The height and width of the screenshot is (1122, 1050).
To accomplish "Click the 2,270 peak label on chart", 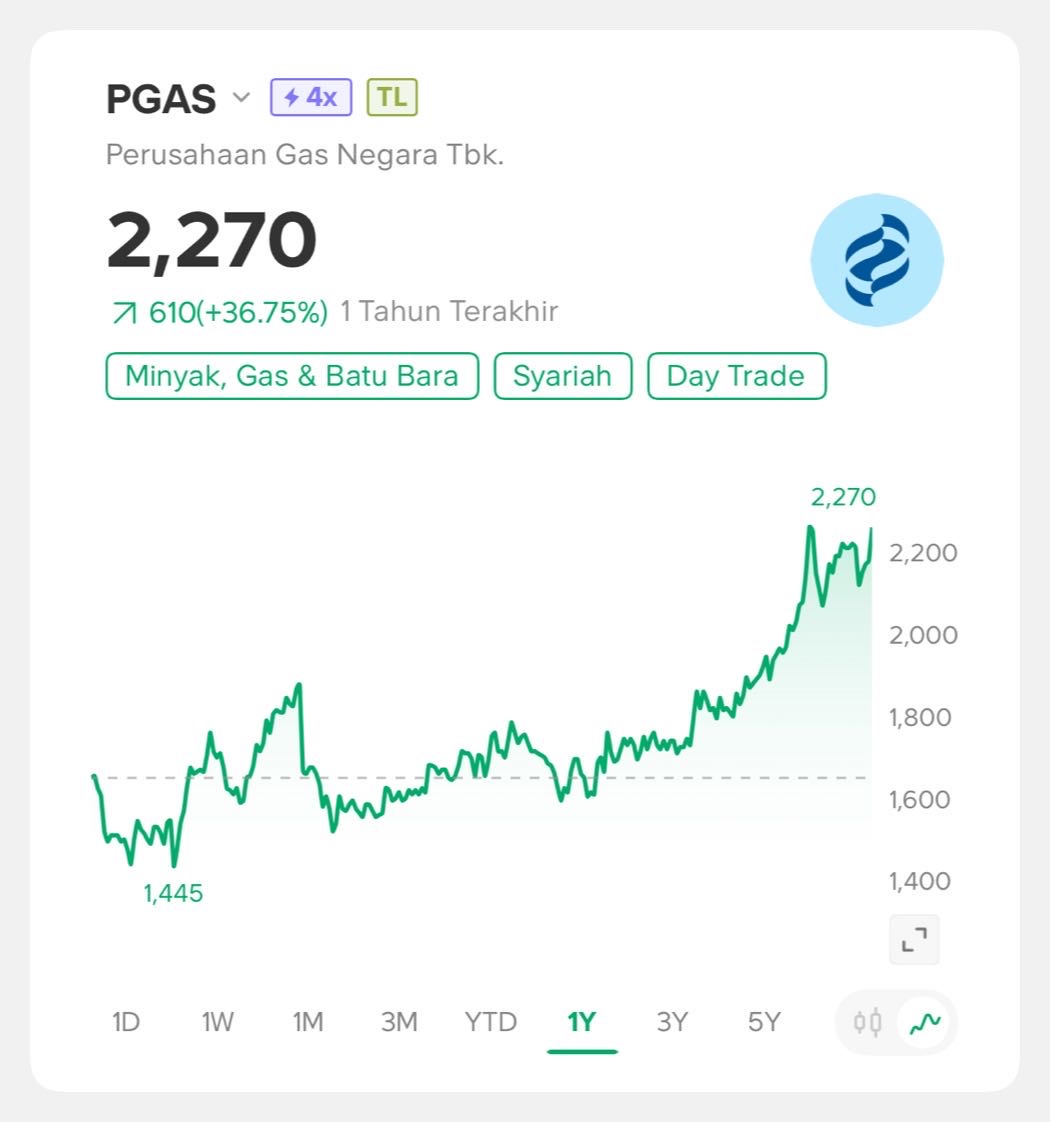I will 843,497.
